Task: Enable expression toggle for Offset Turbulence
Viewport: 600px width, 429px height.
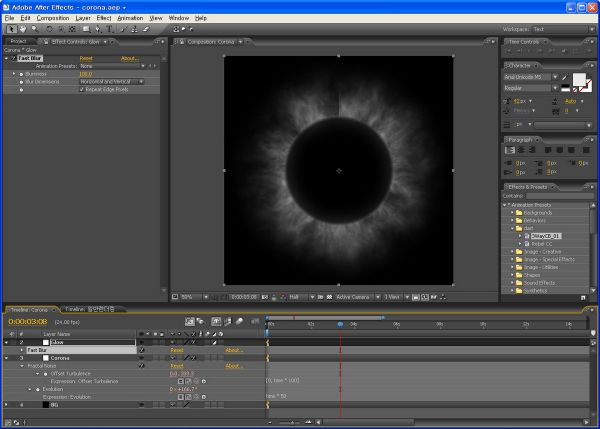Action: point(181,381)
